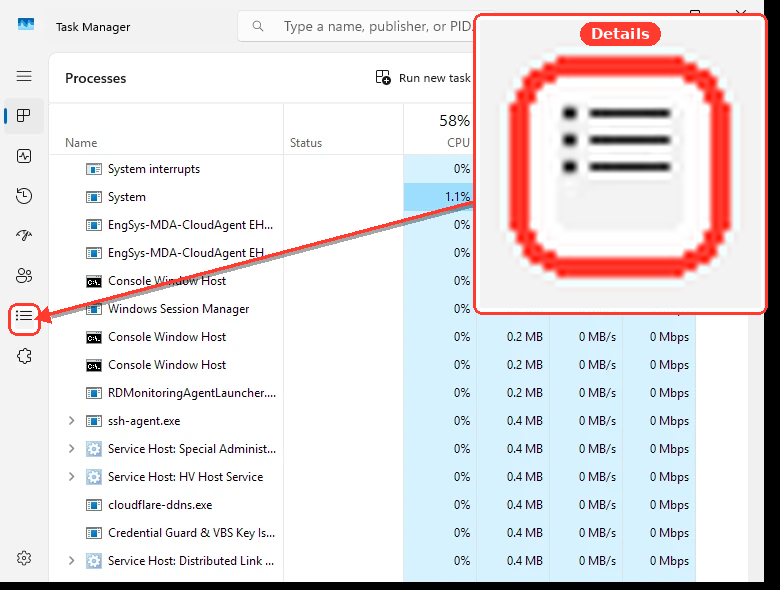Click the ssh-agent.exe process icon
This screenshot has height=590, width=780.
coord(94,421)
